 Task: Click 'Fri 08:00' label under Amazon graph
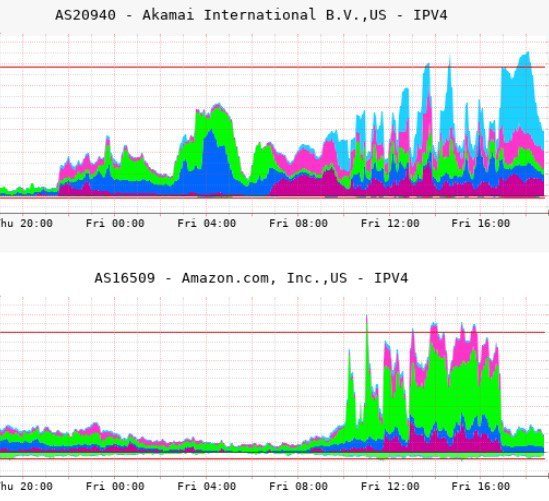coord(298,486)
